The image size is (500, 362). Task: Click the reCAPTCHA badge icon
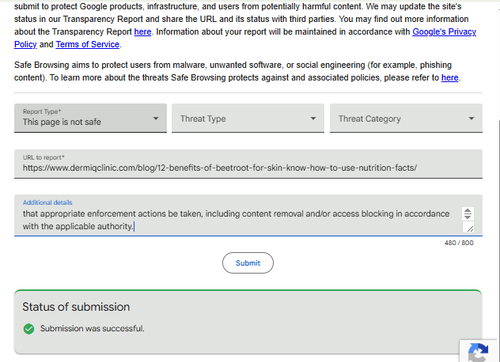tap(478, 352)
